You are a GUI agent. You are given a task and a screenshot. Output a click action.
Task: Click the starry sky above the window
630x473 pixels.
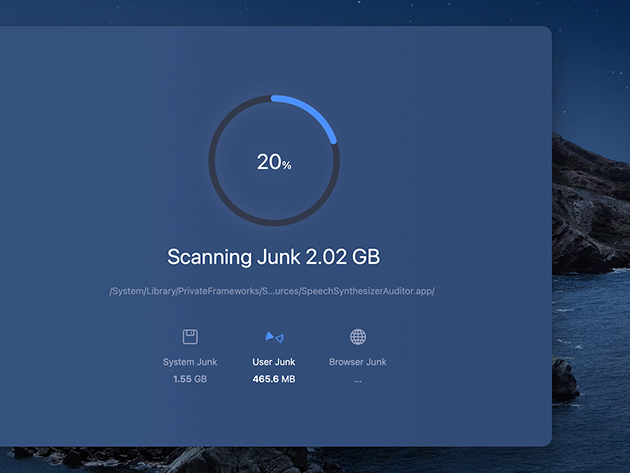pyautogui.click(x=300, y=12)
